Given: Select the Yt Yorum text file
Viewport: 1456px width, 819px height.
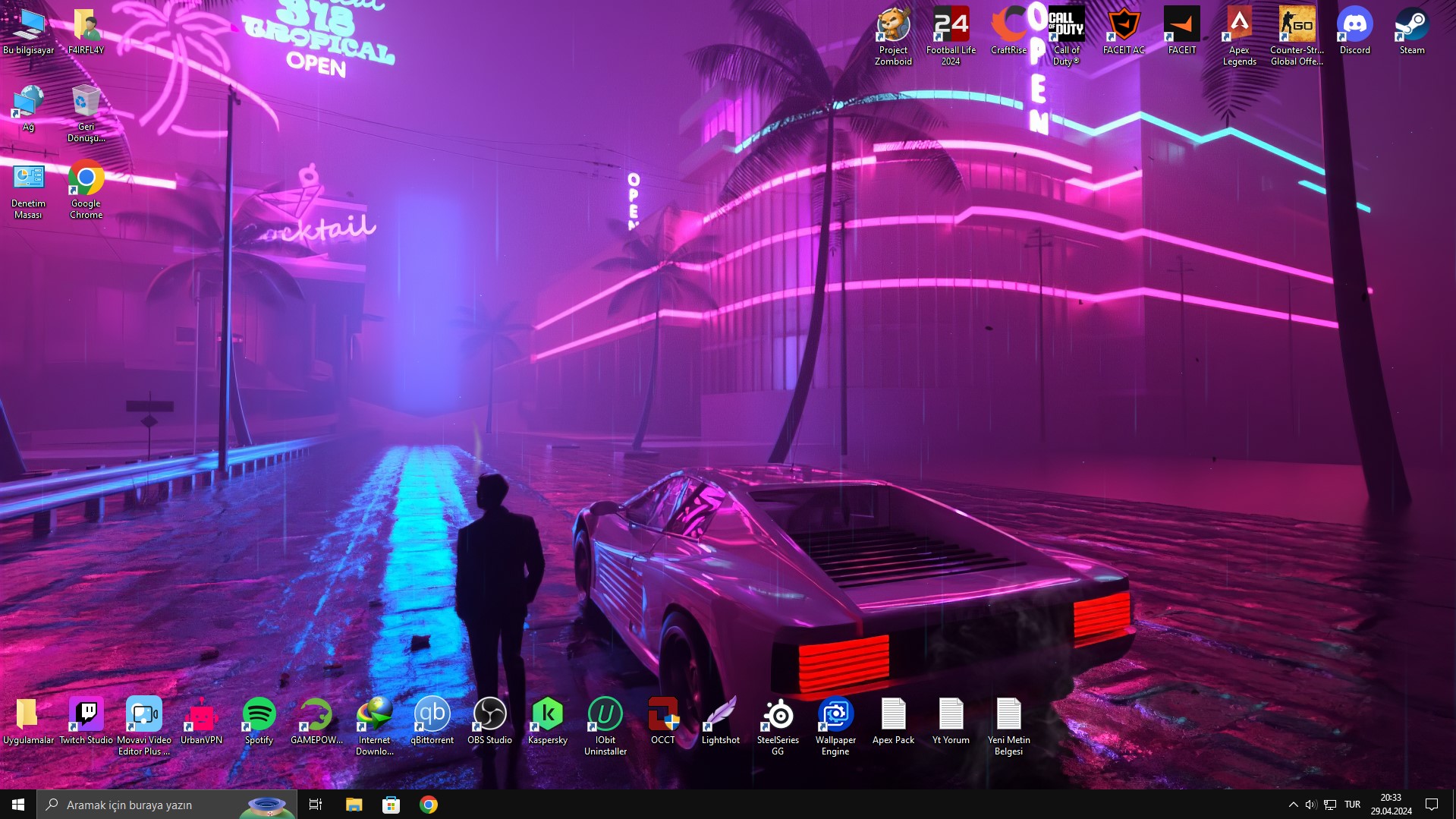Looking at the screenshot, I should [951, 721].
